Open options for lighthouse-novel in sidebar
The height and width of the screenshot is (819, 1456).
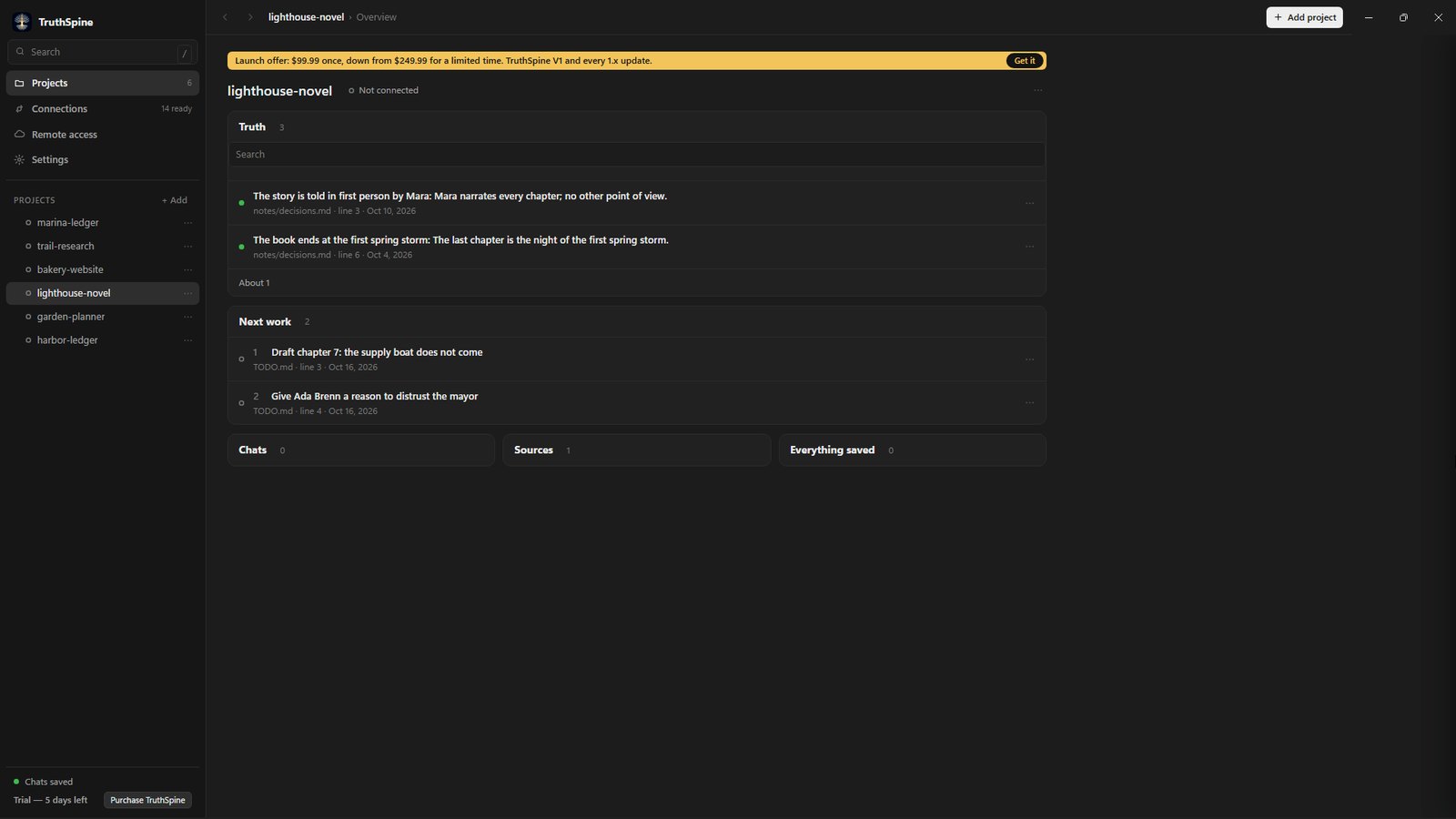point(188,293)
